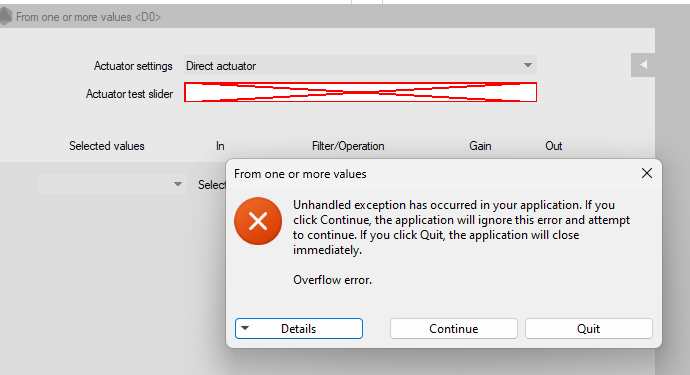Open the Actuator settings dropdown

pyautogui.click(x=360, y=66)
